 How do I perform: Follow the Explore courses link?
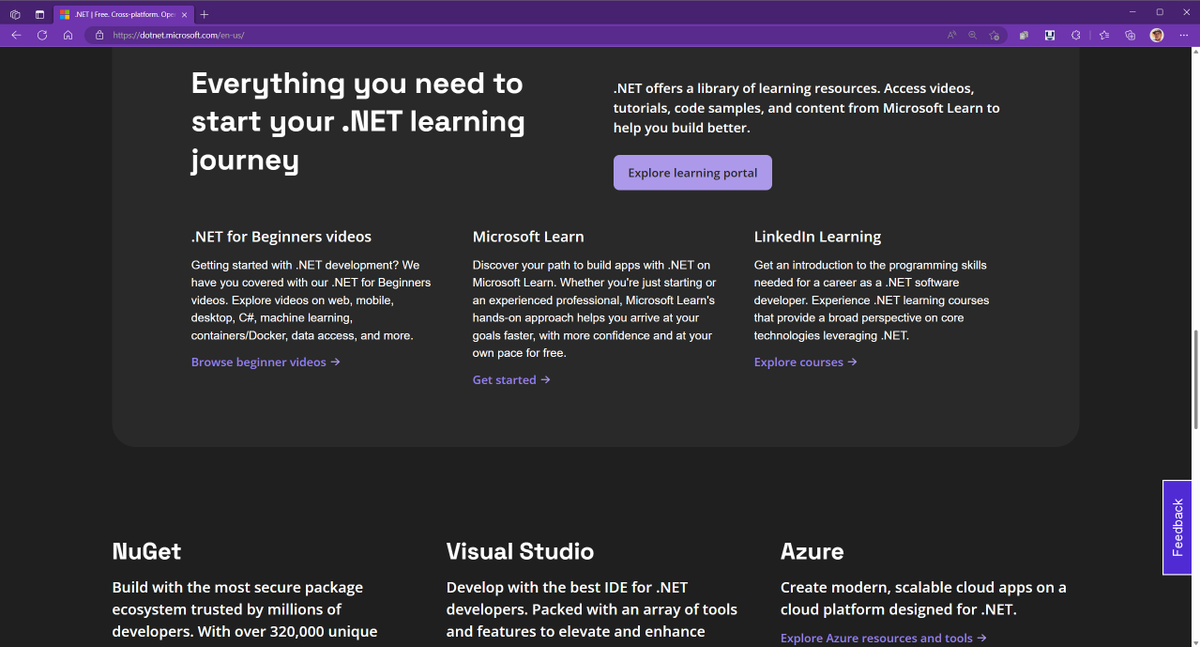805,362
